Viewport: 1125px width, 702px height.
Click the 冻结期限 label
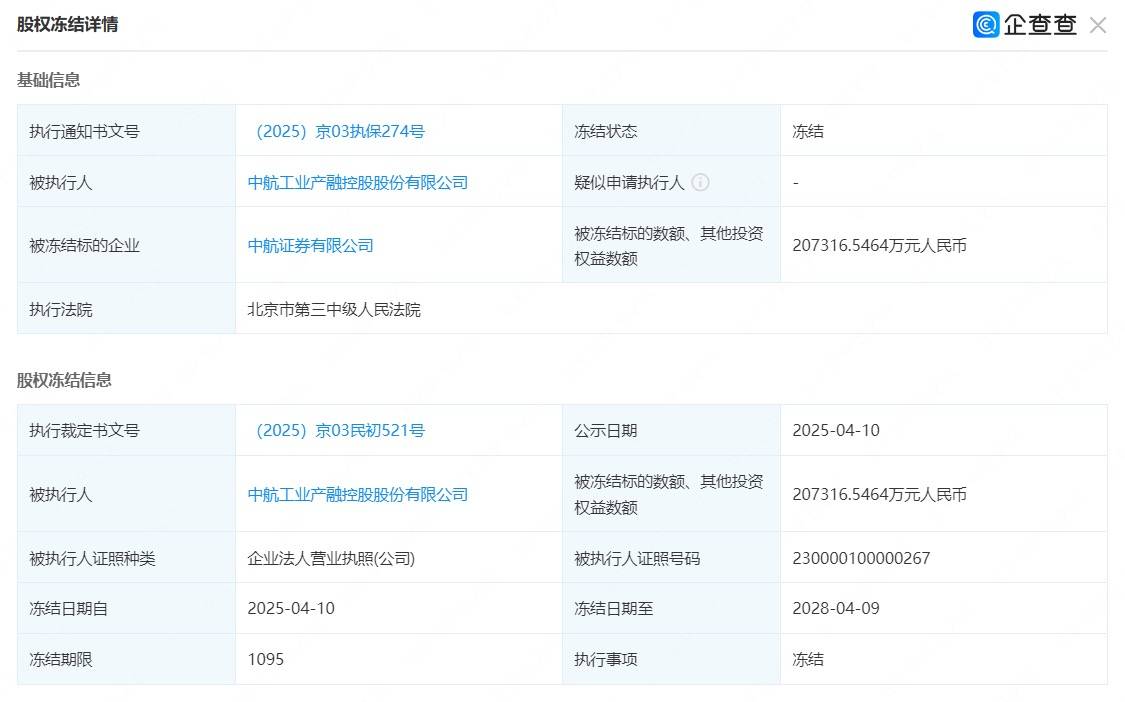pos(60,660)
